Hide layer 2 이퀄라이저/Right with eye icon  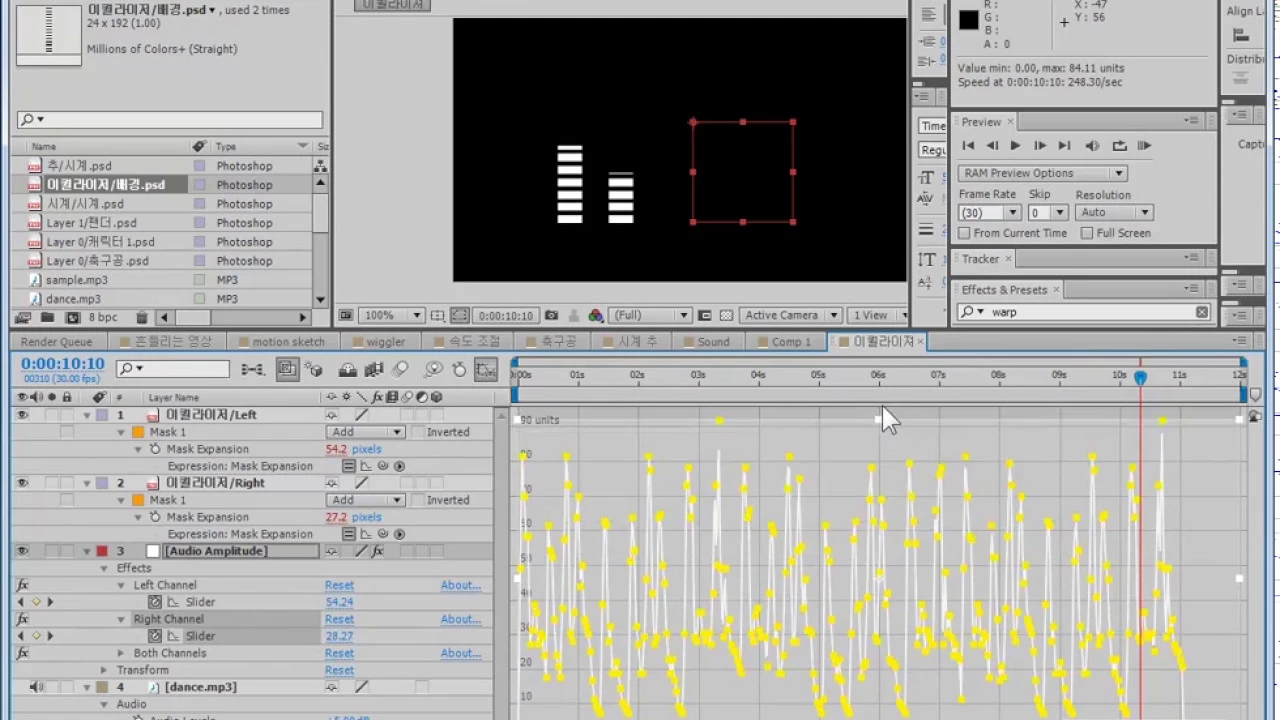click(22, 483)
